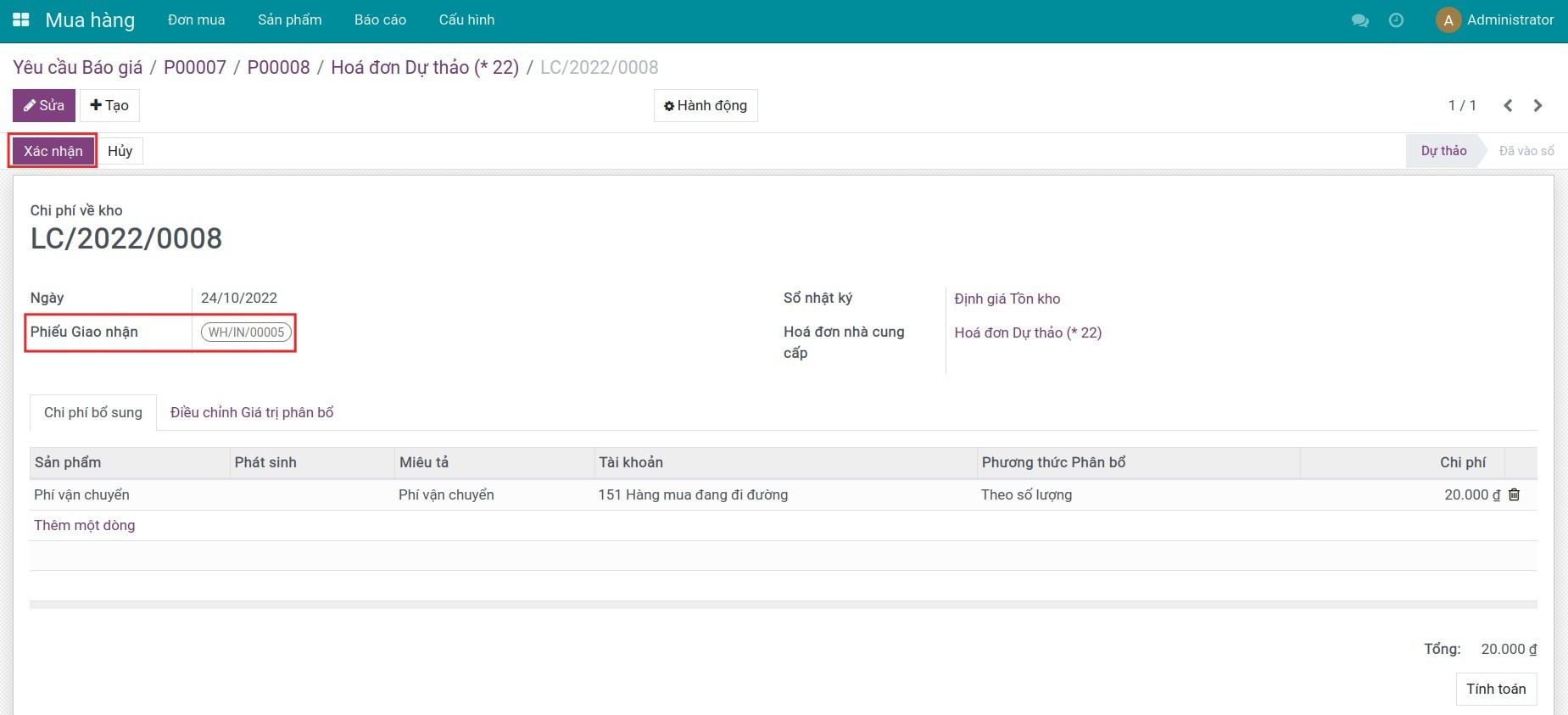Viewport: 1568px width, 715px height.
Task: Open the WH/IN/00005 receipt tag
Action: 246,332
